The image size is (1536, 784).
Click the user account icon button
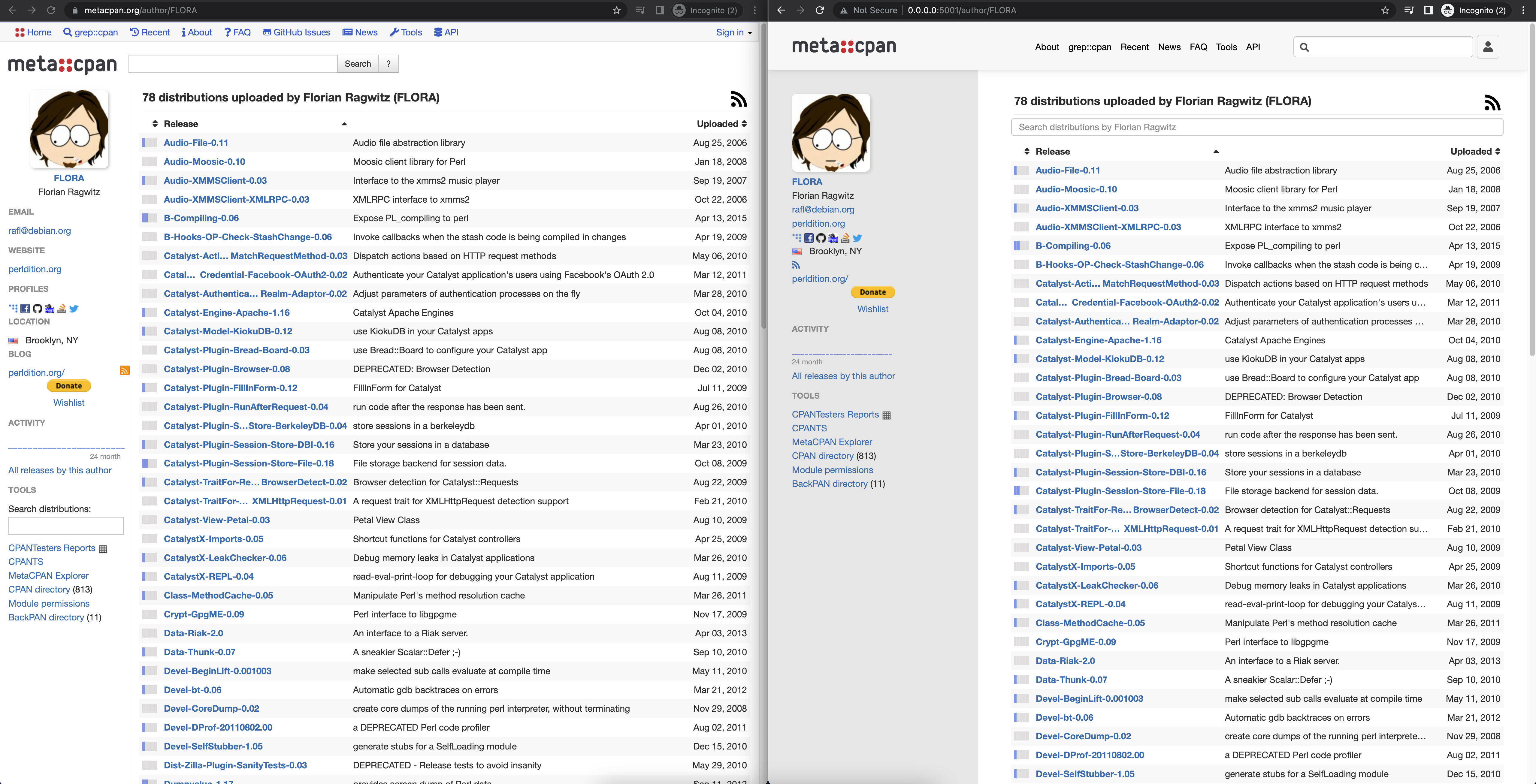coord(1488,47)
